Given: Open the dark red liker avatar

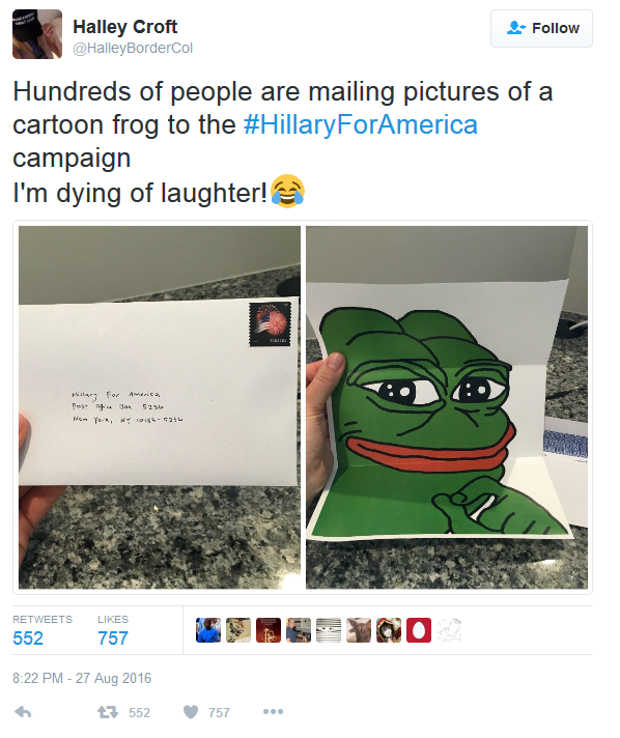Looking at the screenshot, I should coord(268,630).
